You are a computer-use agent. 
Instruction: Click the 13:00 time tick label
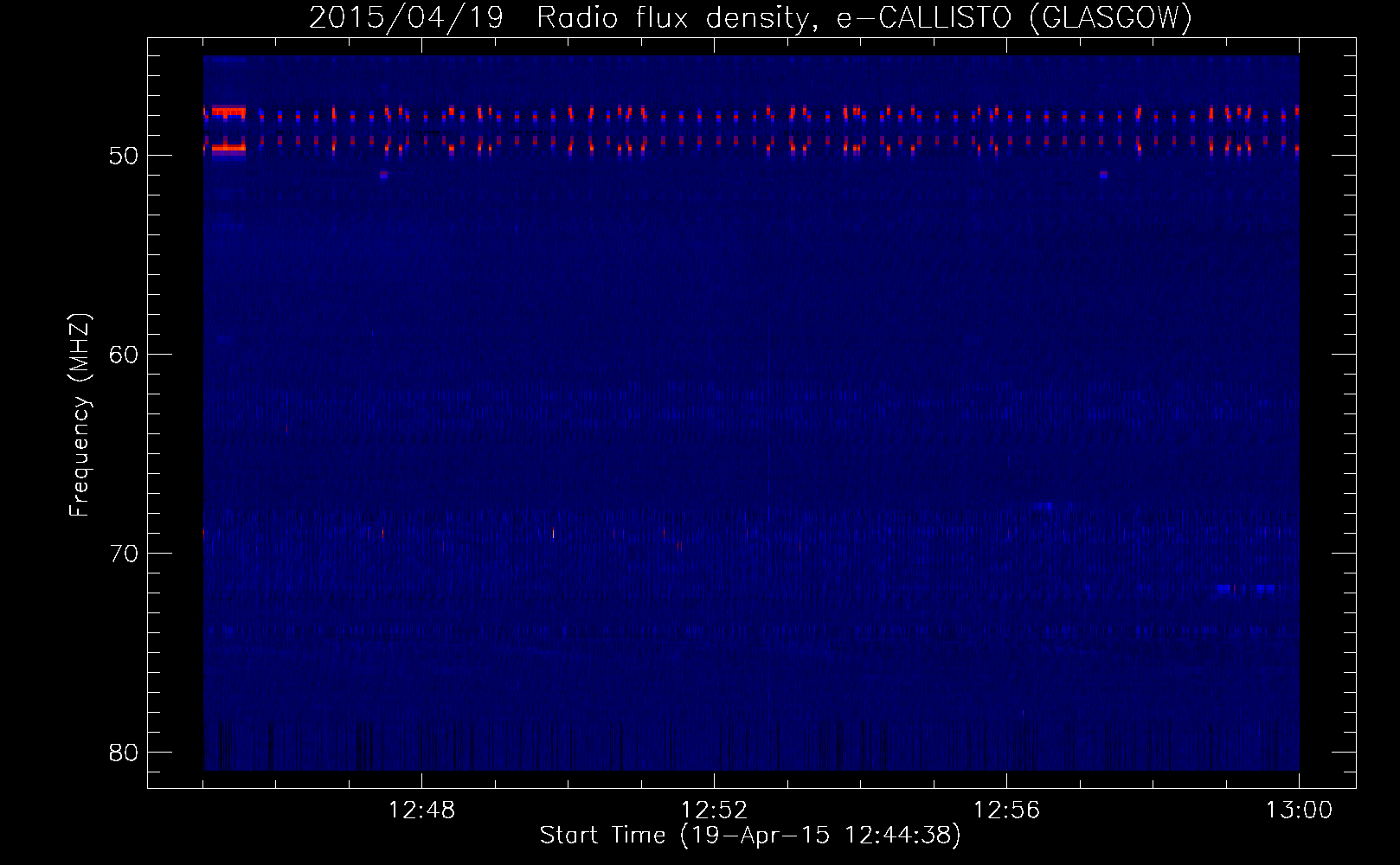point(1299,811)
